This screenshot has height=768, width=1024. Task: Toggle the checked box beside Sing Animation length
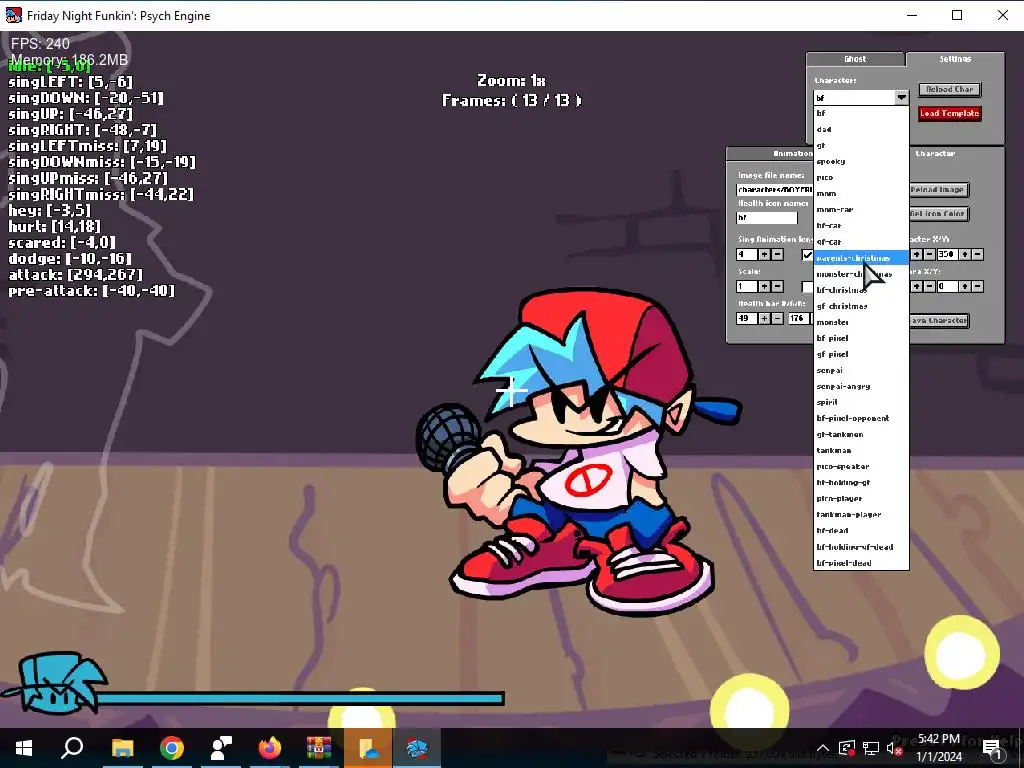807,255
